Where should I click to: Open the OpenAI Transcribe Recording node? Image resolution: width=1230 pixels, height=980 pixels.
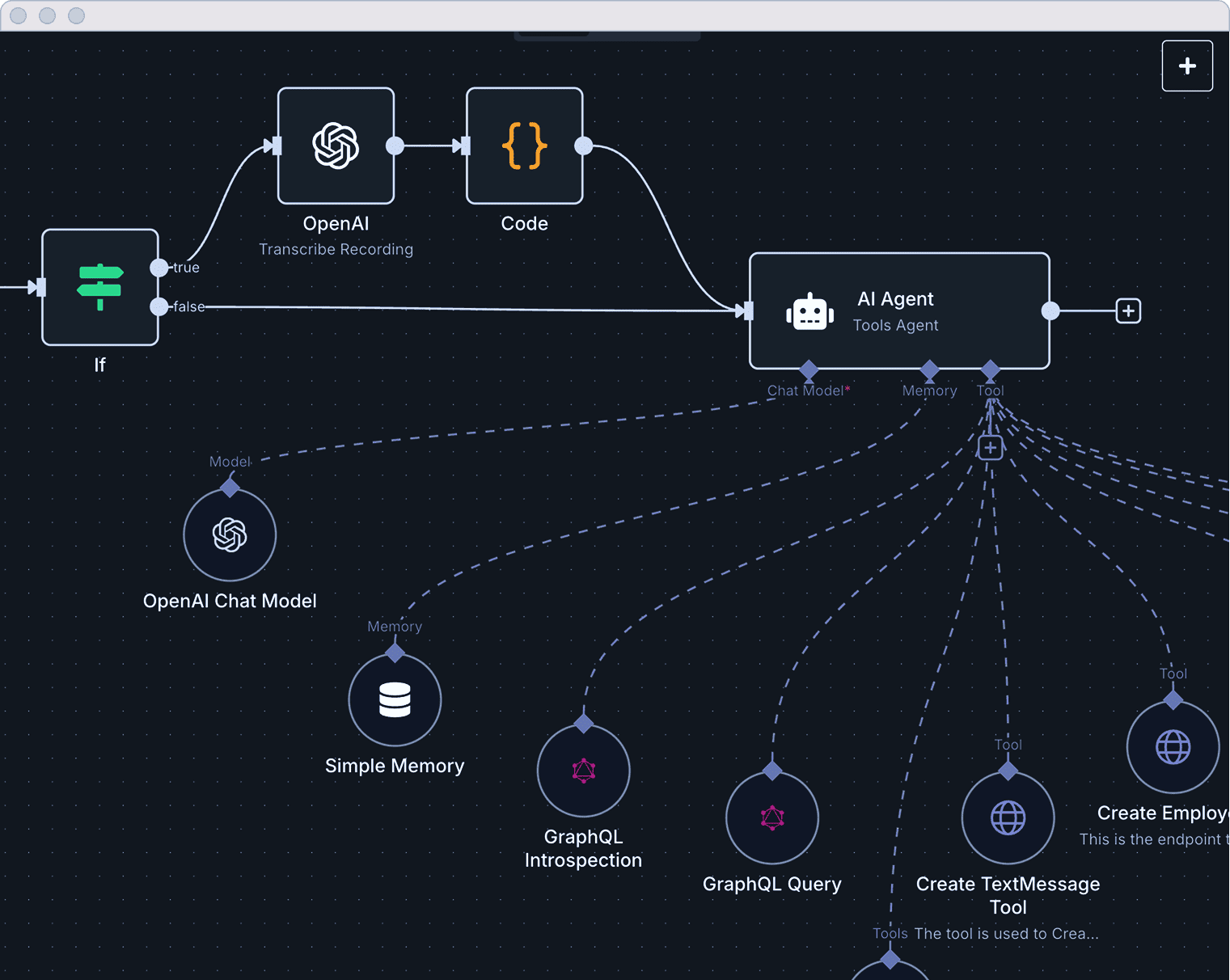(x=336, y=146)
